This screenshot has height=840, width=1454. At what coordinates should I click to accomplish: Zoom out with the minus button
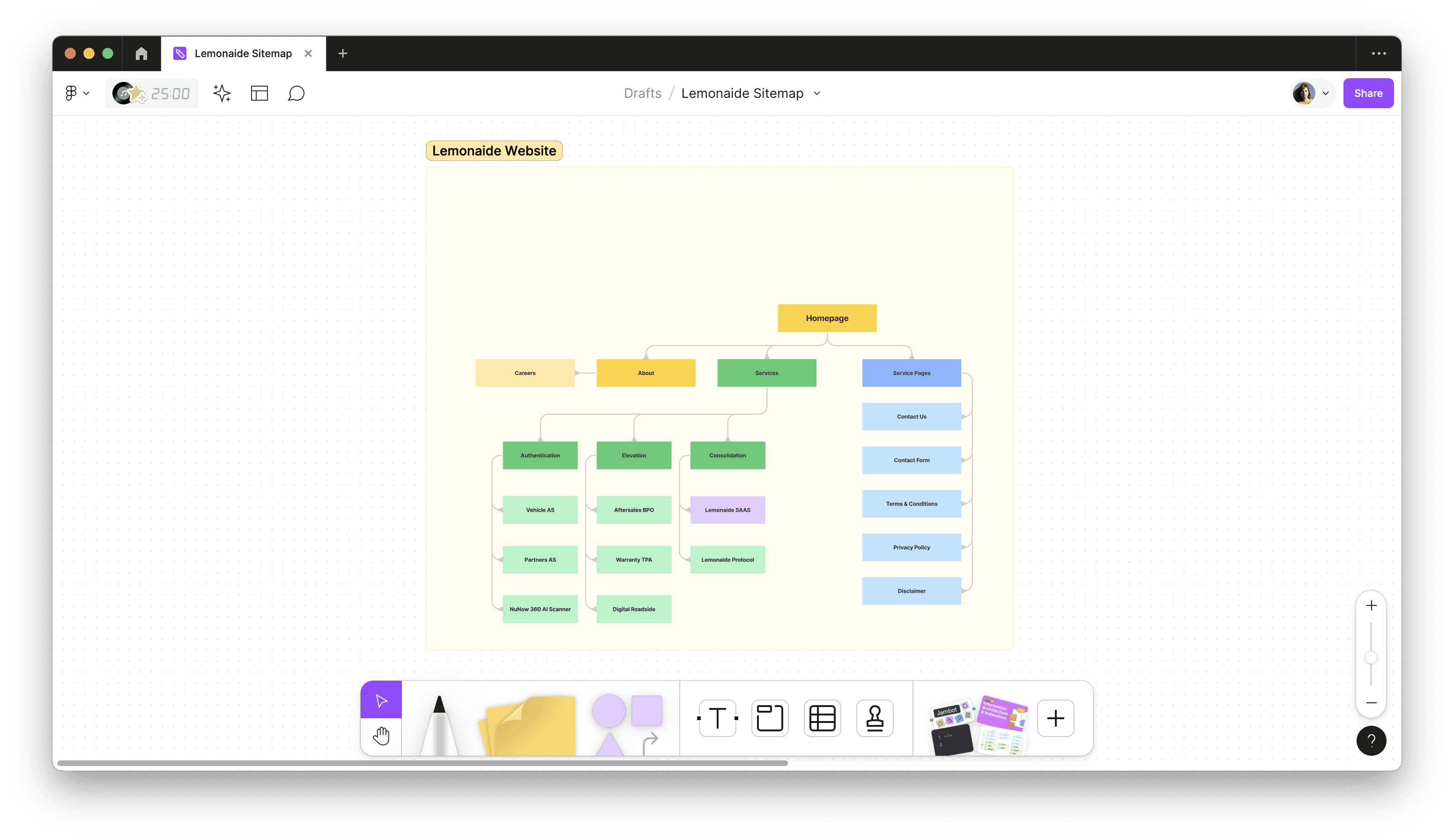tap(1372, 703)
